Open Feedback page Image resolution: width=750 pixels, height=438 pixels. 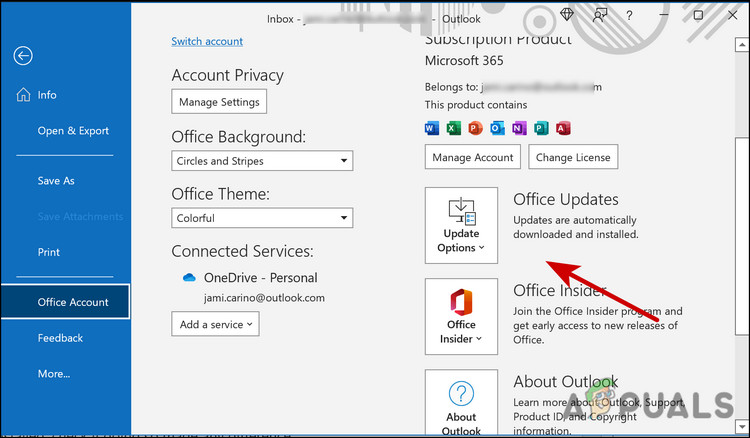pyautogui.click(x=60, y=338)
